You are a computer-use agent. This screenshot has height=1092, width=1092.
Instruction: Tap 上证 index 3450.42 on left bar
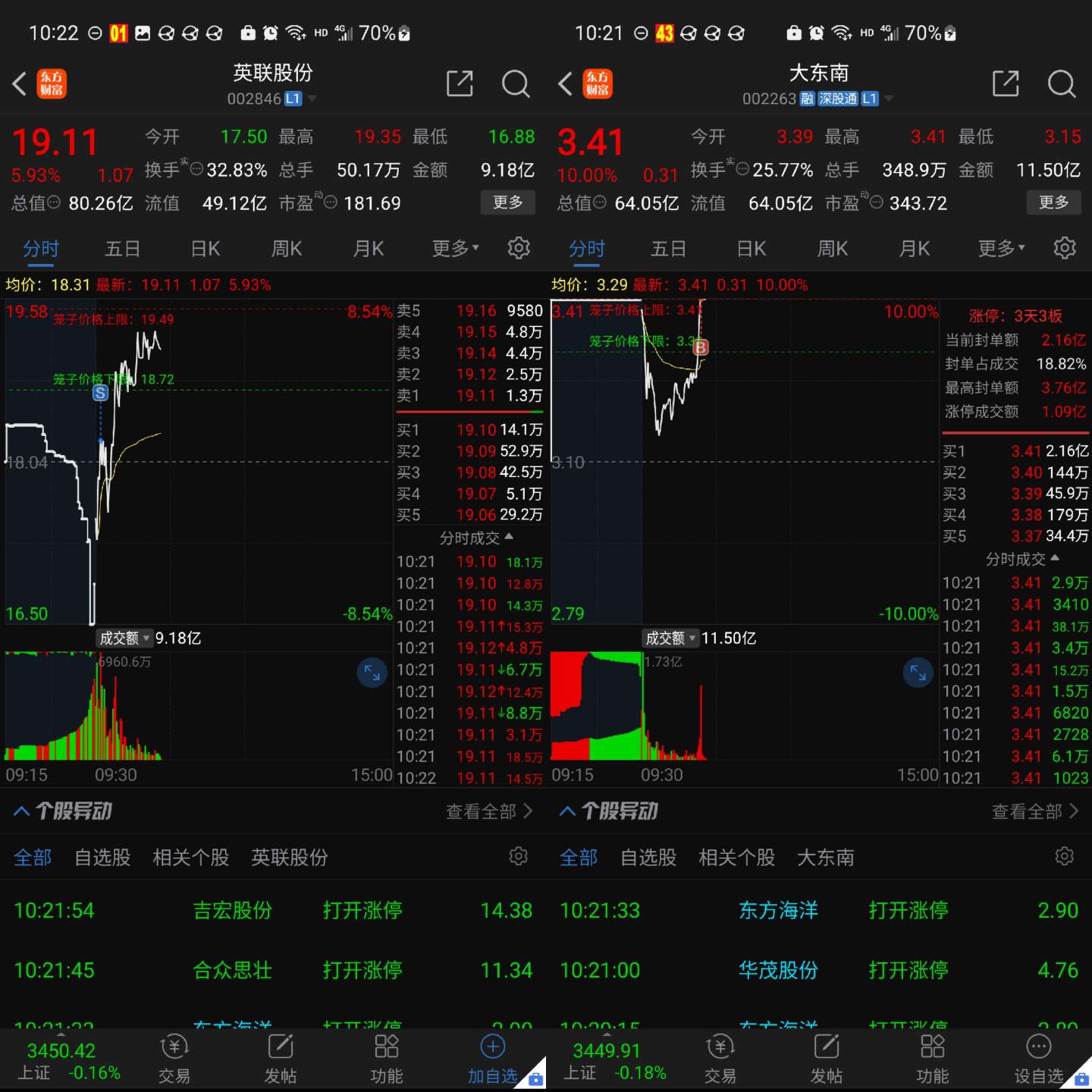[67, 1061]
